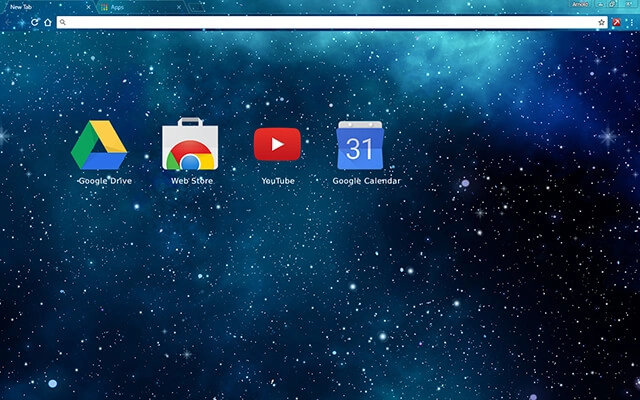Screen dimensions: 640x400
Task: Close the New Tab tab
Action: coord(88,7)
